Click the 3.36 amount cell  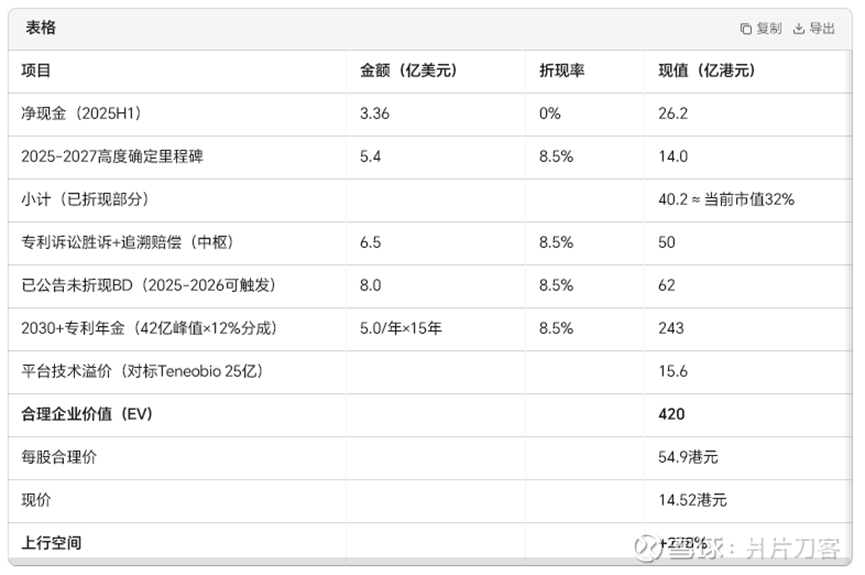coord(375,114)
